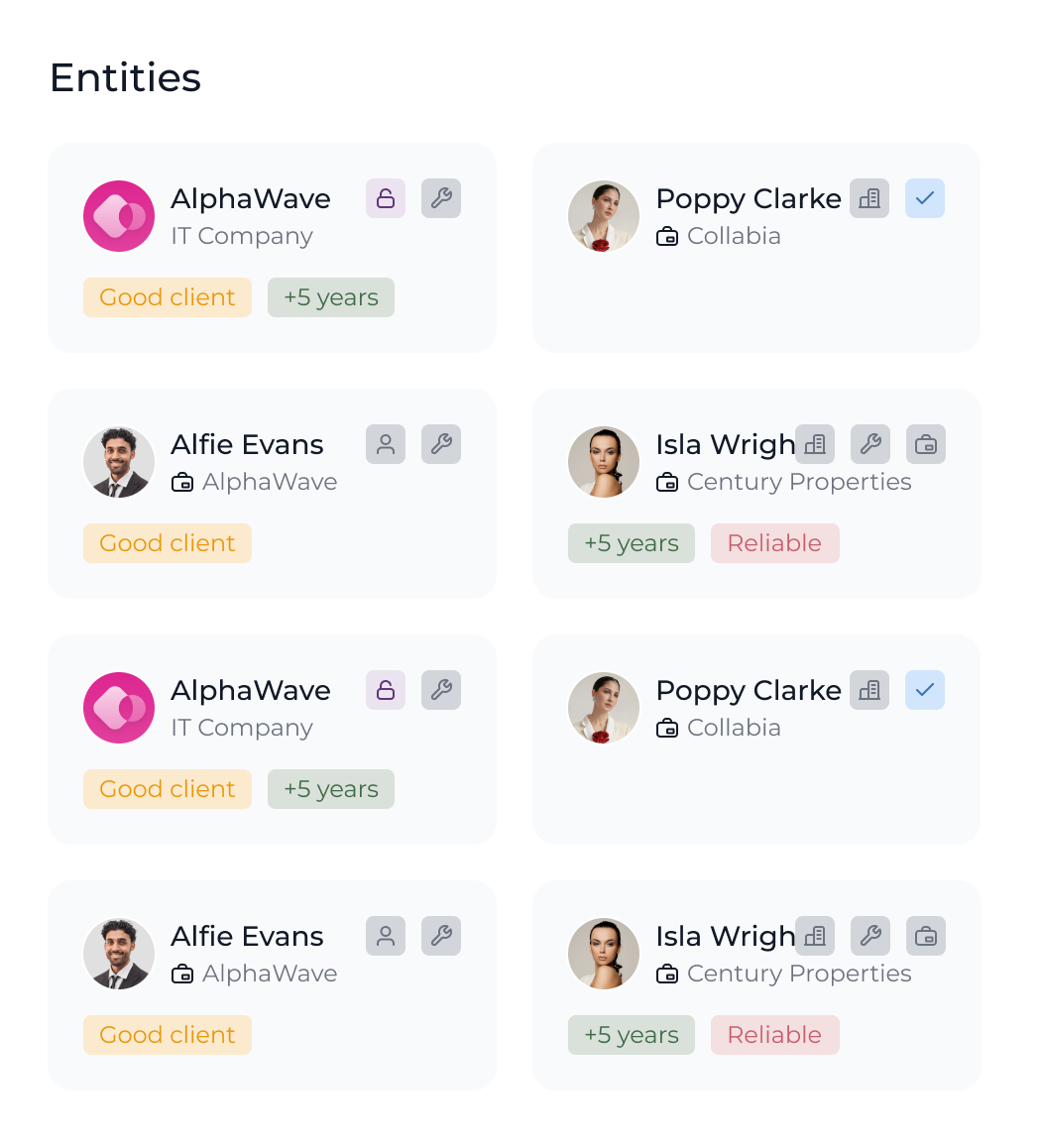Click the wrench icon on first AlphaWave card
This screenshot has width=1041, height=1148.
pyautogui.click(x=441, y=198)
